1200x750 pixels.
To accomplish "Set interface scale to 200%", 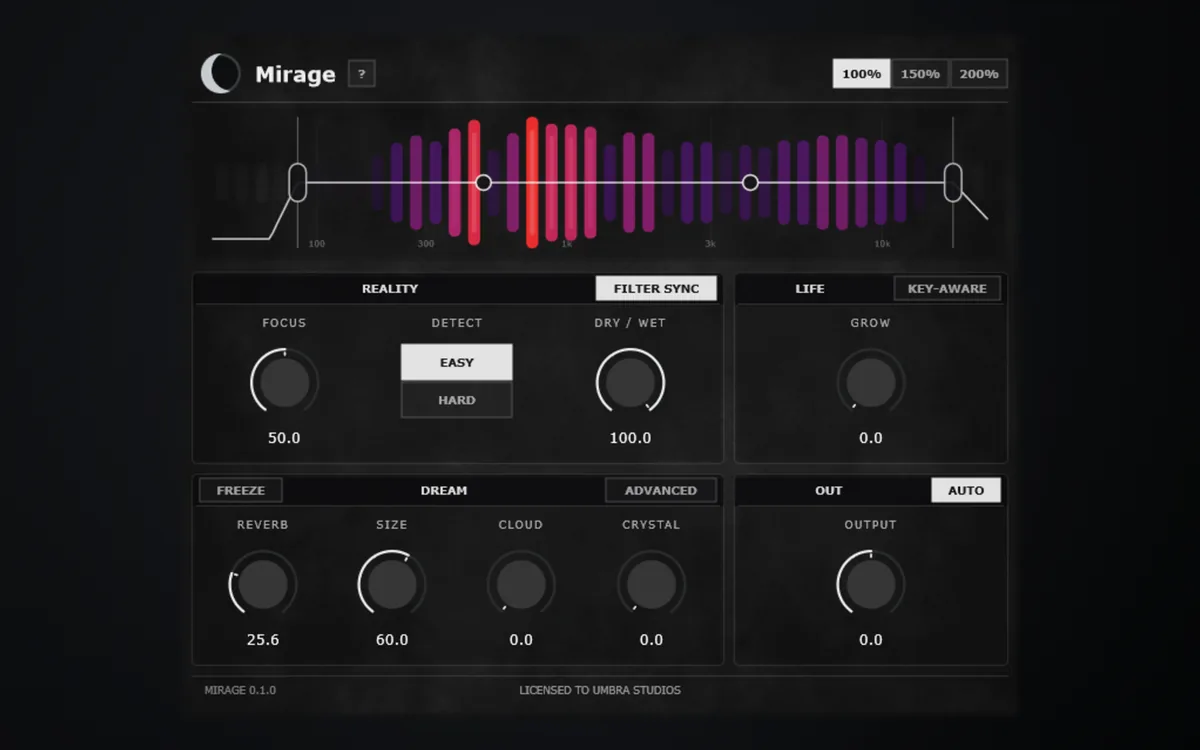I will click(x=979, y=74).
